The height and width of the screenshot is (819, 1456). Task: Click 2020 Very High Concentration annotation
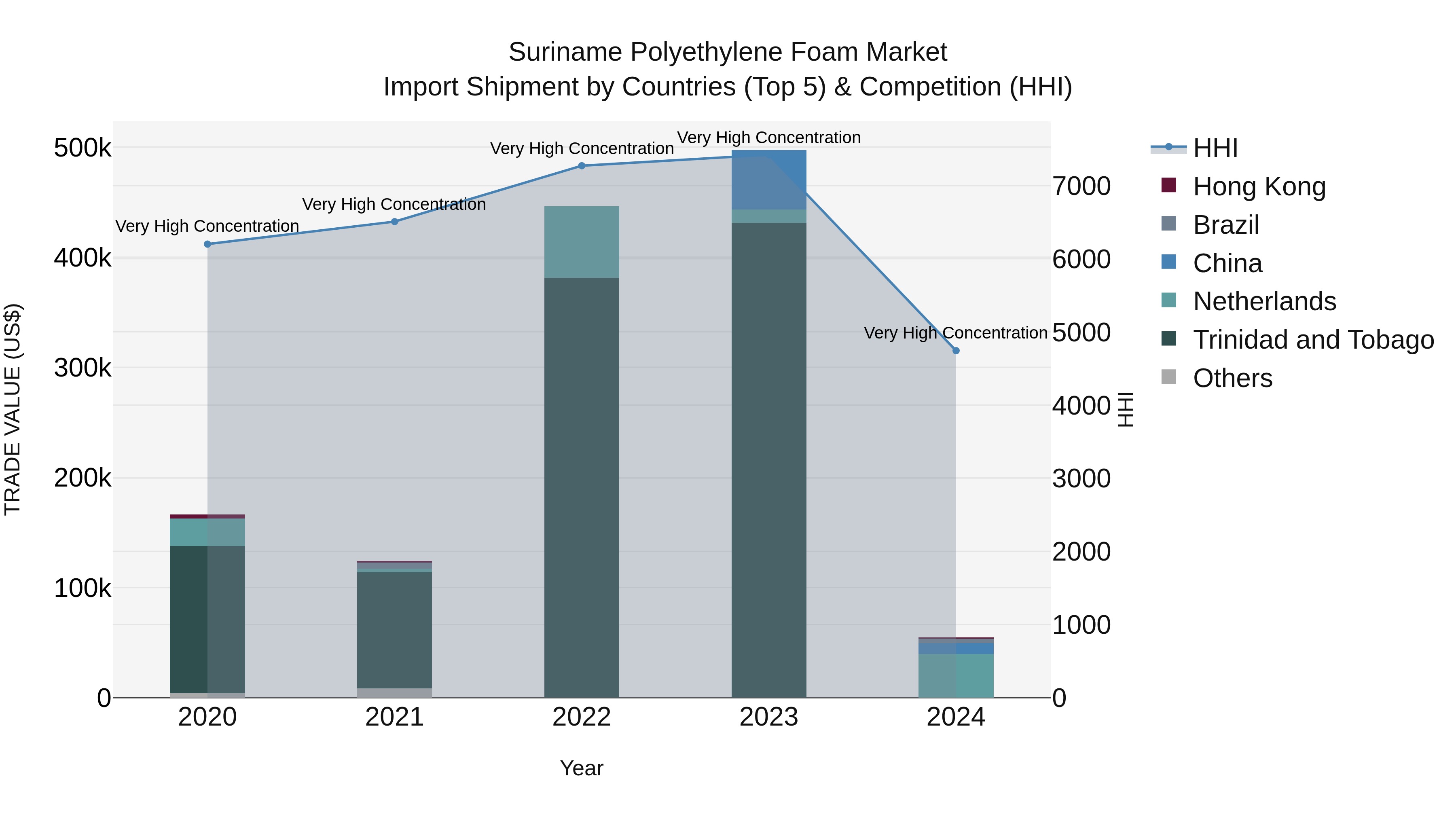click(207, 226)
